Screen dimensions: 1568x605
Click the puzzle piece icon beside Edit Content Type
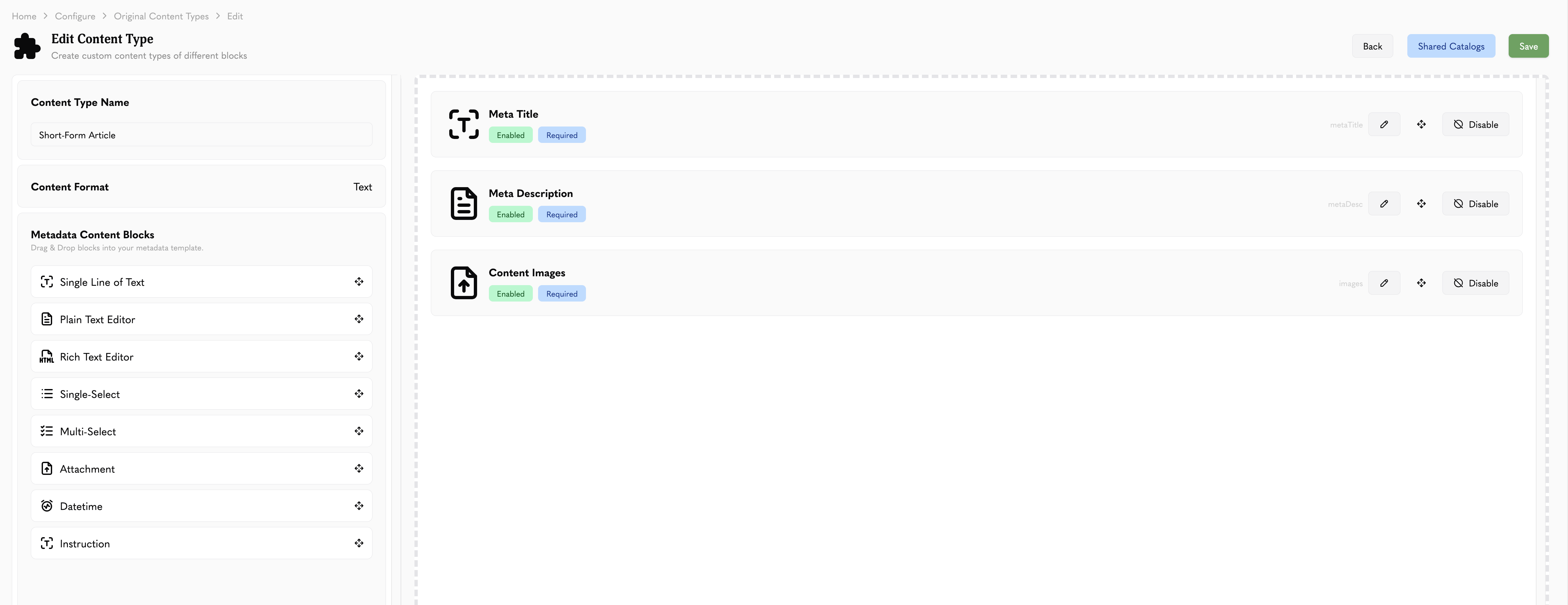(x=27, y=46)
